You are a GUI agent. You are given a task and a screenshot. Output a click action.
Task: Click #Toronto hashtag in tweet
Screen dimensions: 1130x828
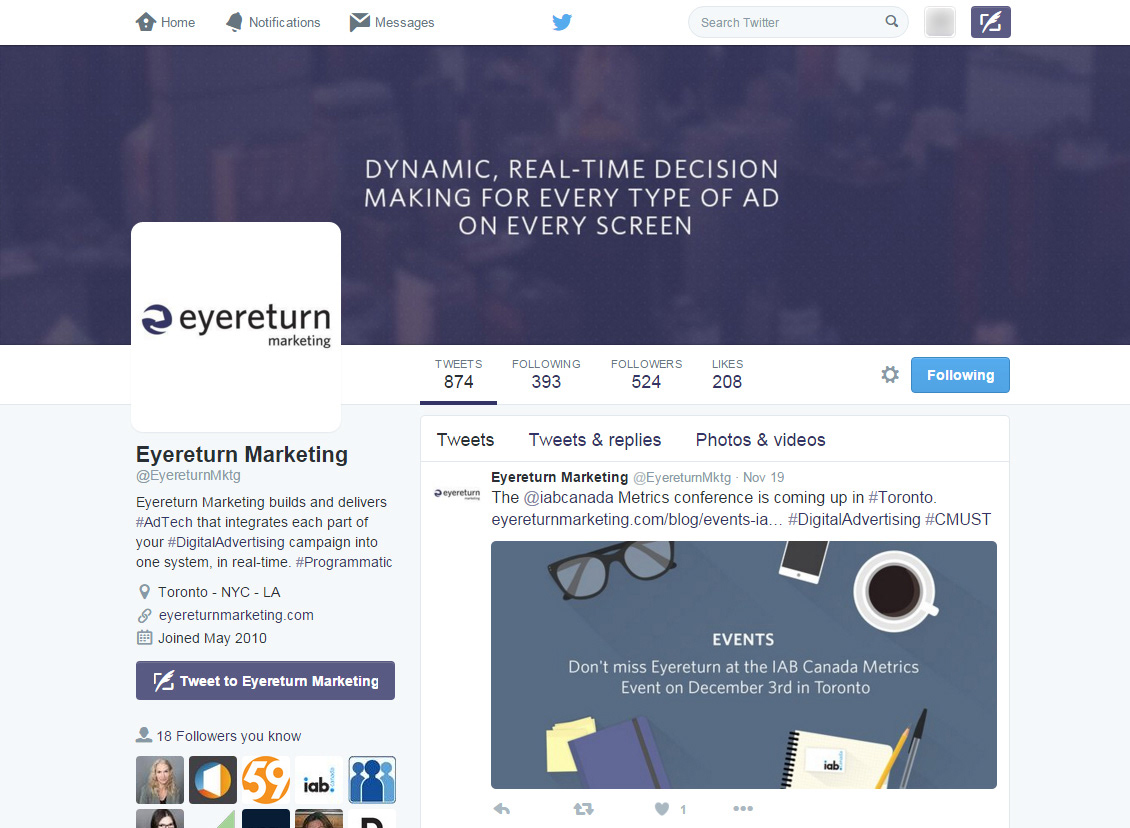coord(901,497)
